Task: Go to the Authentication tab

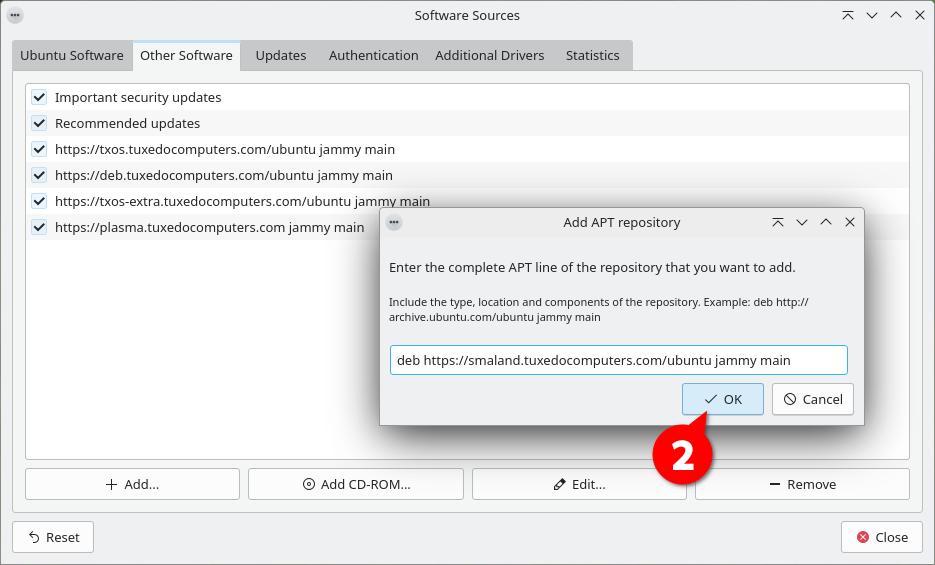Action: tap(373, 55)
